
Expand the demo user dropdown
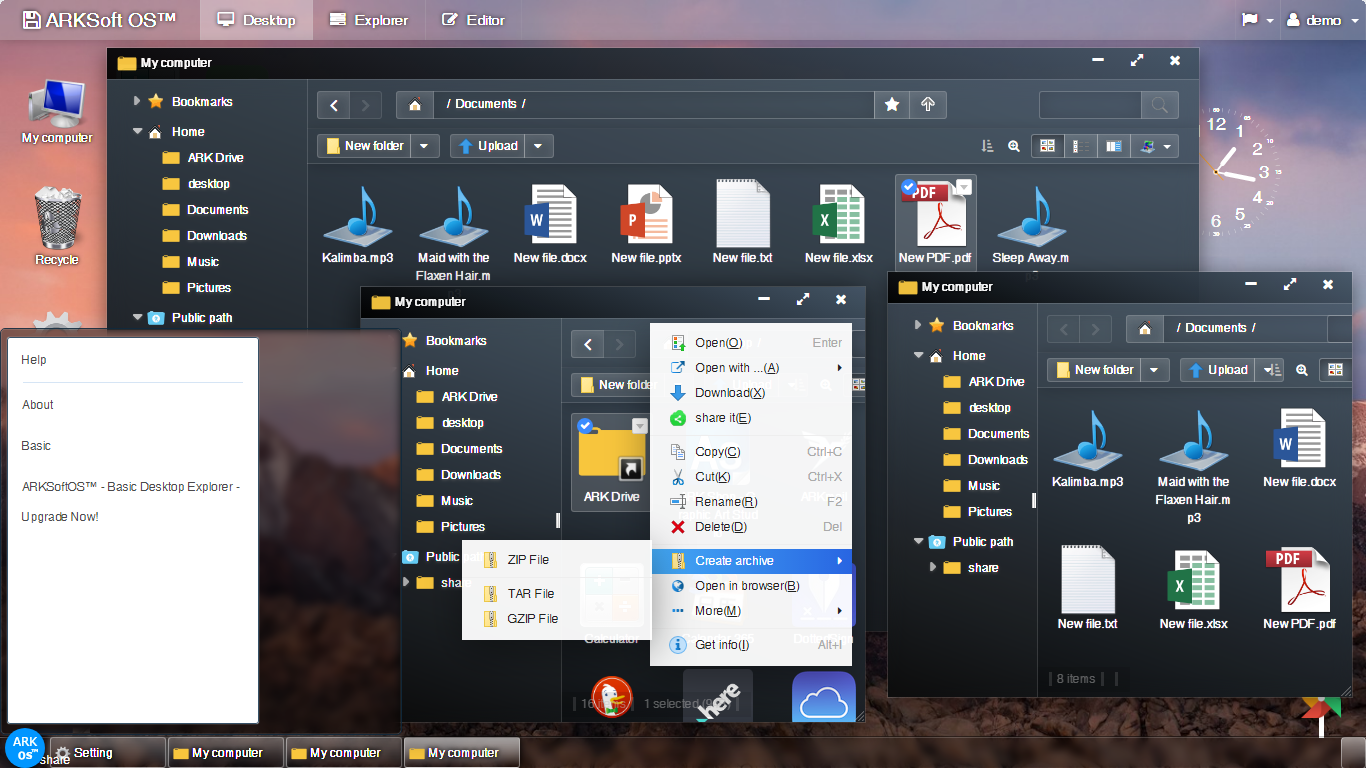click(1314, 20)
